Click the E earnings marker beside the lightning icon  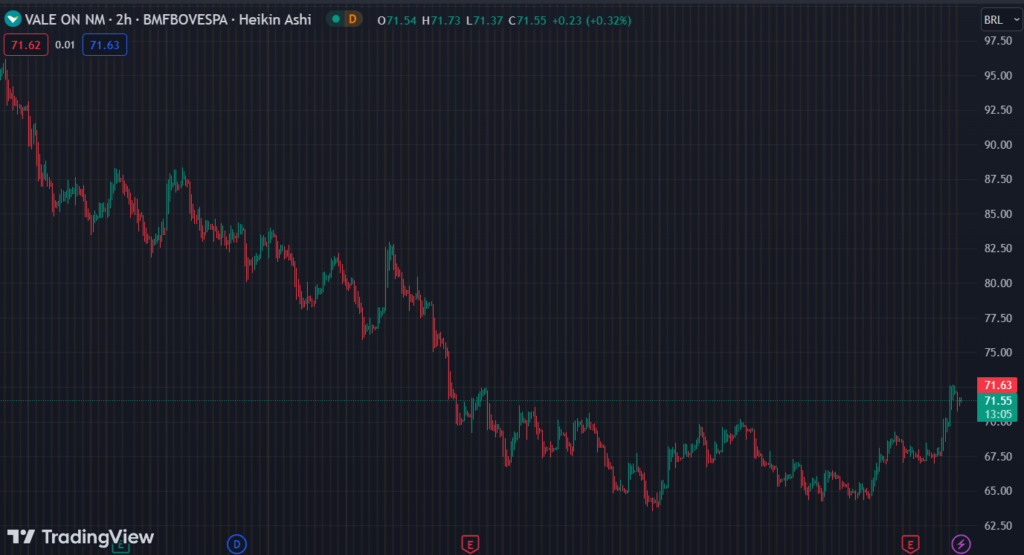(910, 543)
